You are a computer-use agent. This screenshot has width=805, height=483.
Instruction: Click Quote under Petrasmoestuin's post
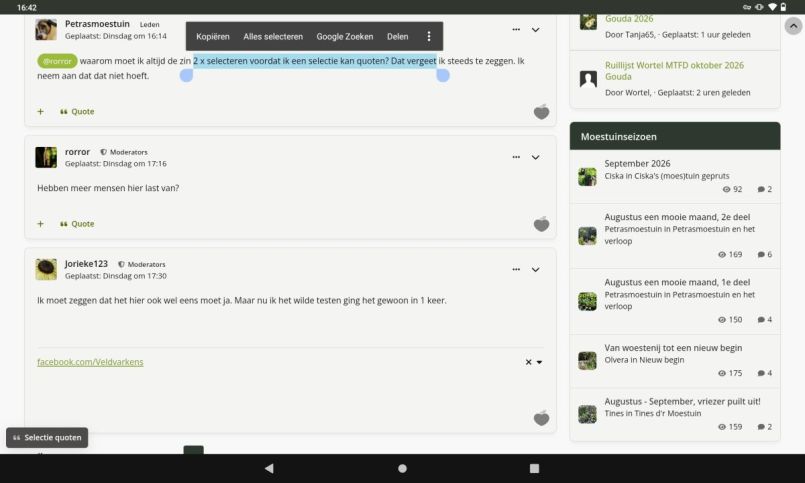coord(77,111)
